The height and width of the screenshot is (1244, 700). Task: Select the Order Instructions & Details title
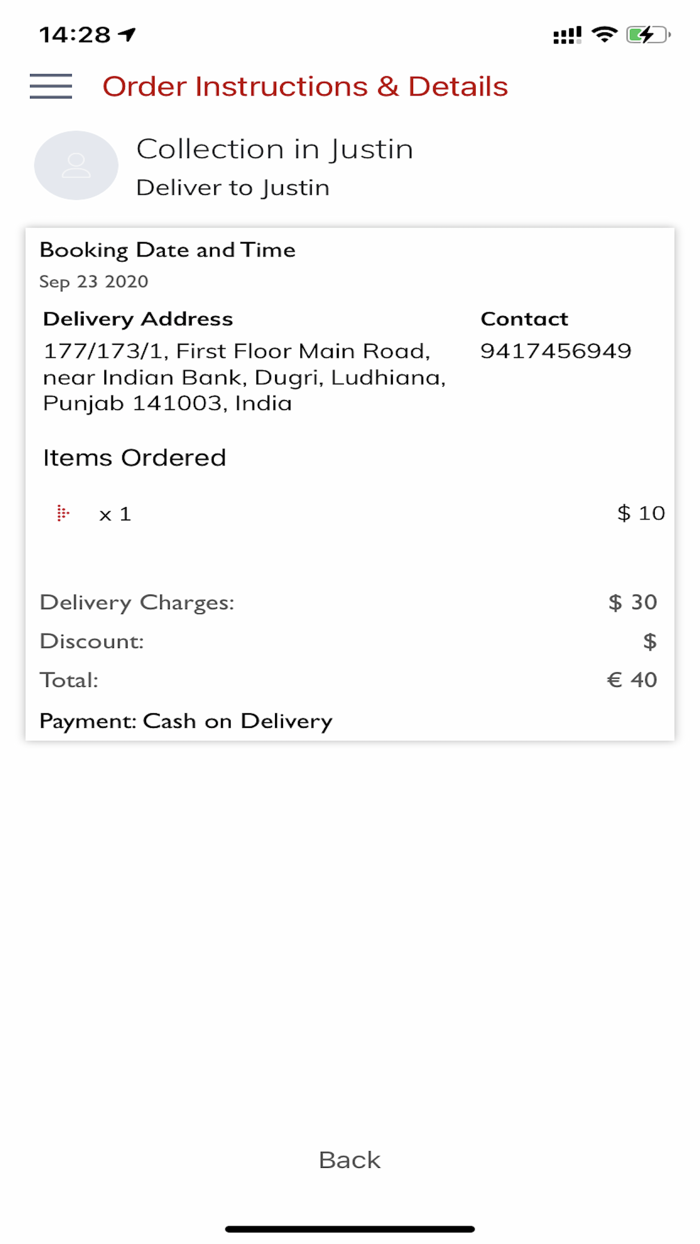click(x=306, y=87)
